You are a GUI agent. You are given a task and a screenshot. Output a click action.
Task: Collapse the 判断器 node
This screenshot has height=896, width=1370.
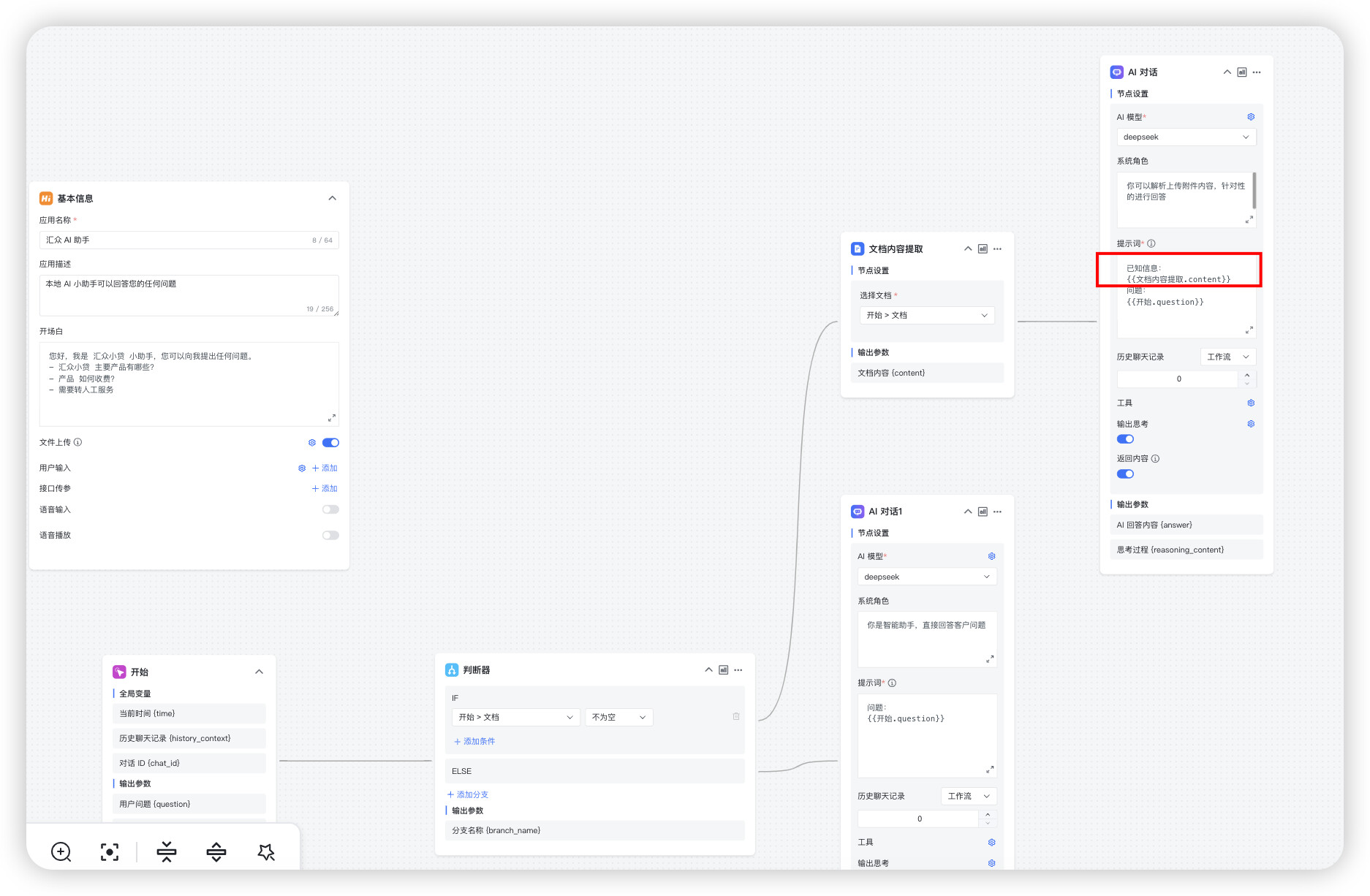pos(708,670)
